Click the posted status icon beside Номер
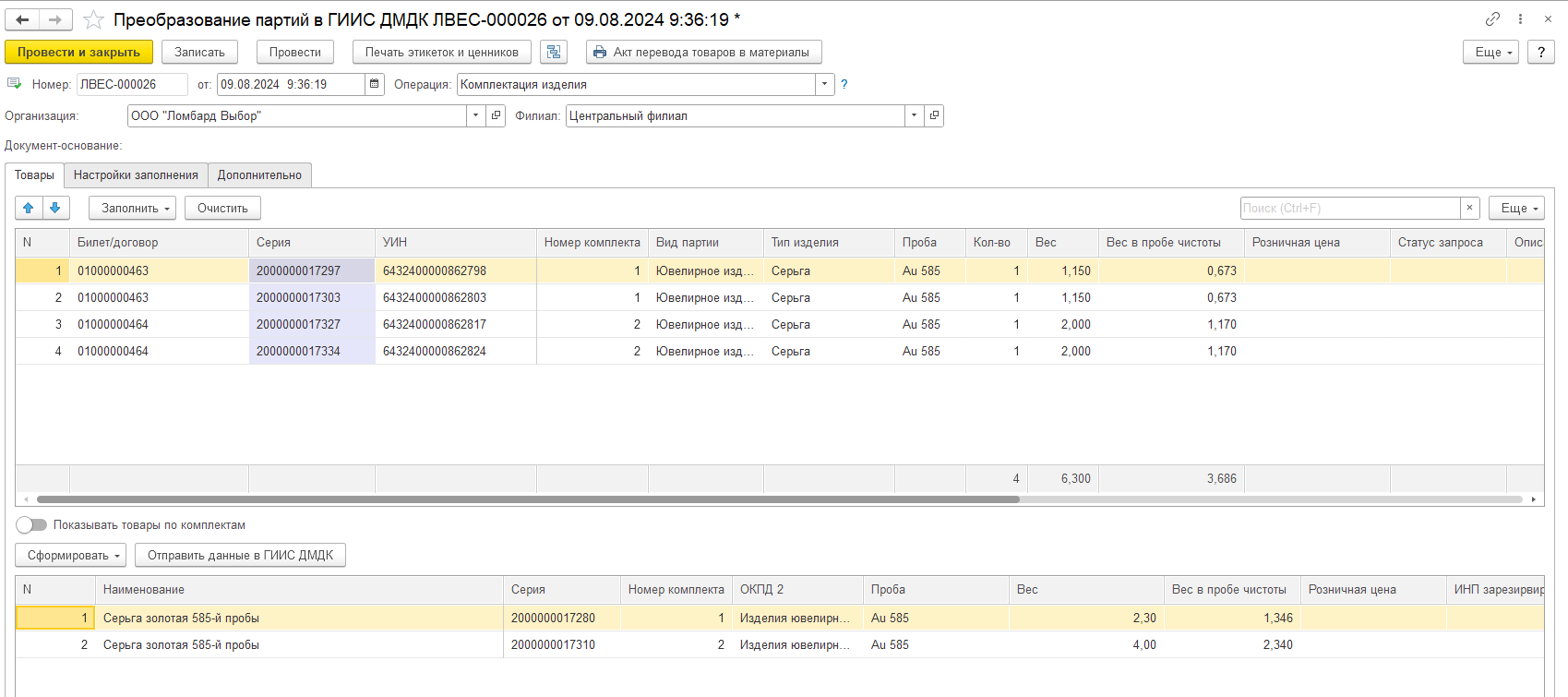 click(x=14, y=84)
